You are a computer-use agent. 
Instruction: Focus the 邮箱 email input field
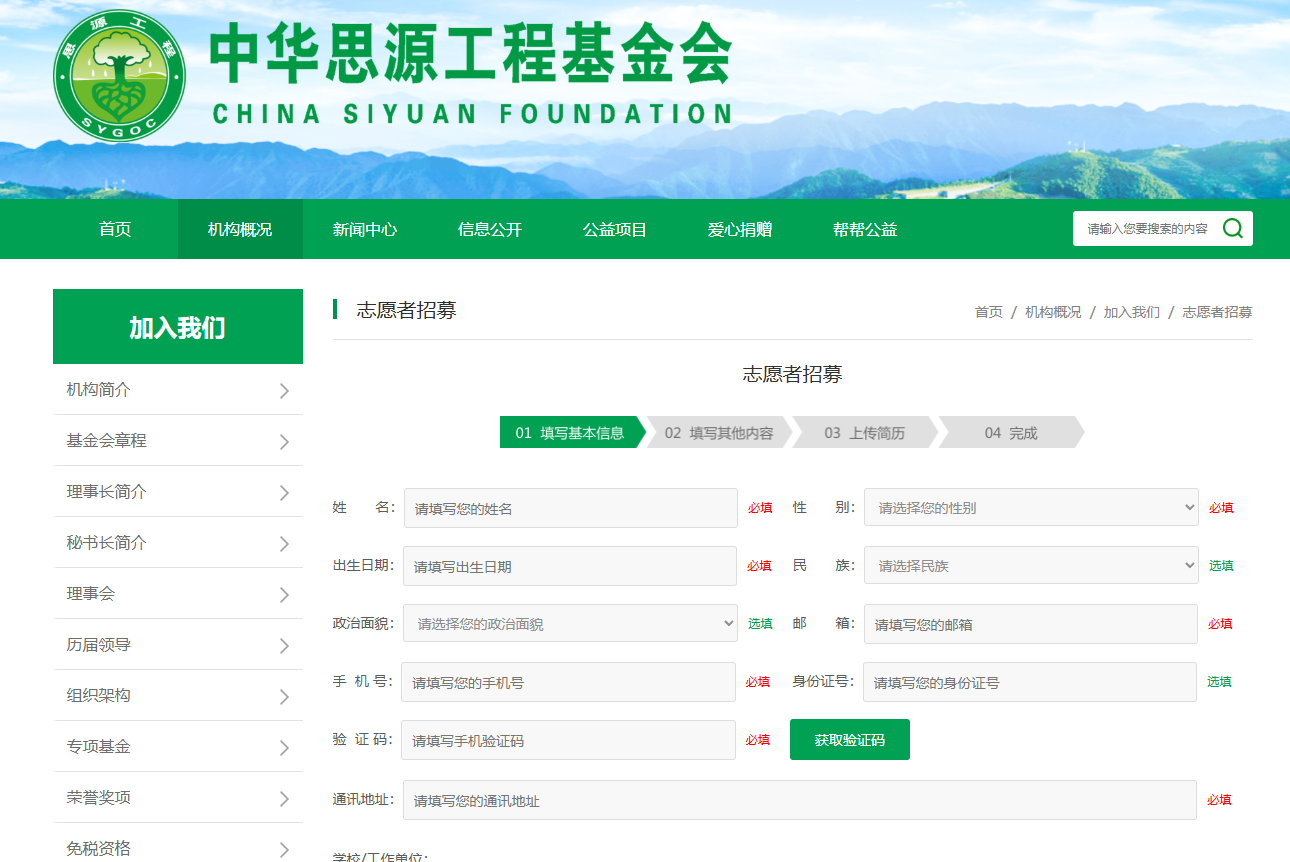click(x=1030, y=624)
